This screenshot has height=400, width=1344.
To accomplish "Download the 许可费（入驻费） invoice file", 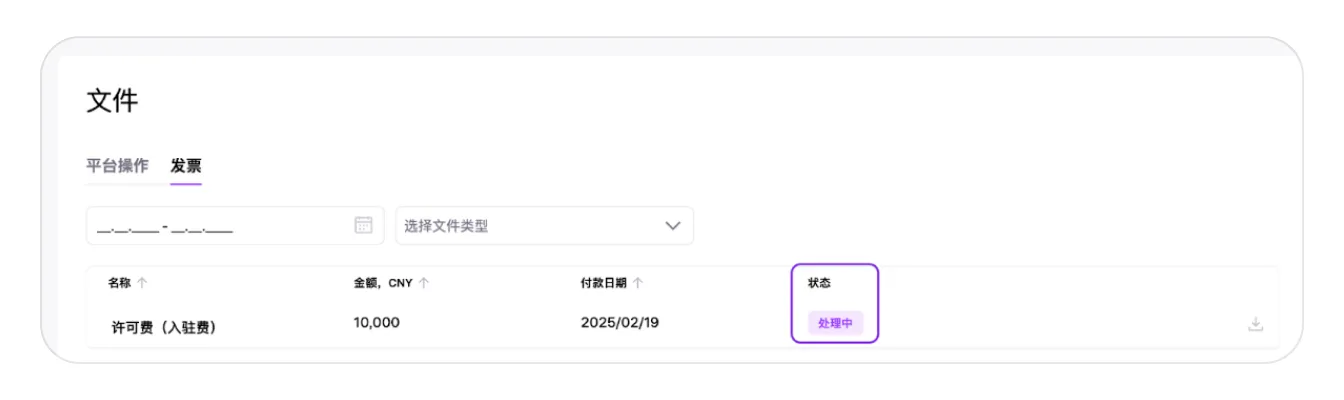I will tap(1255, 324).
